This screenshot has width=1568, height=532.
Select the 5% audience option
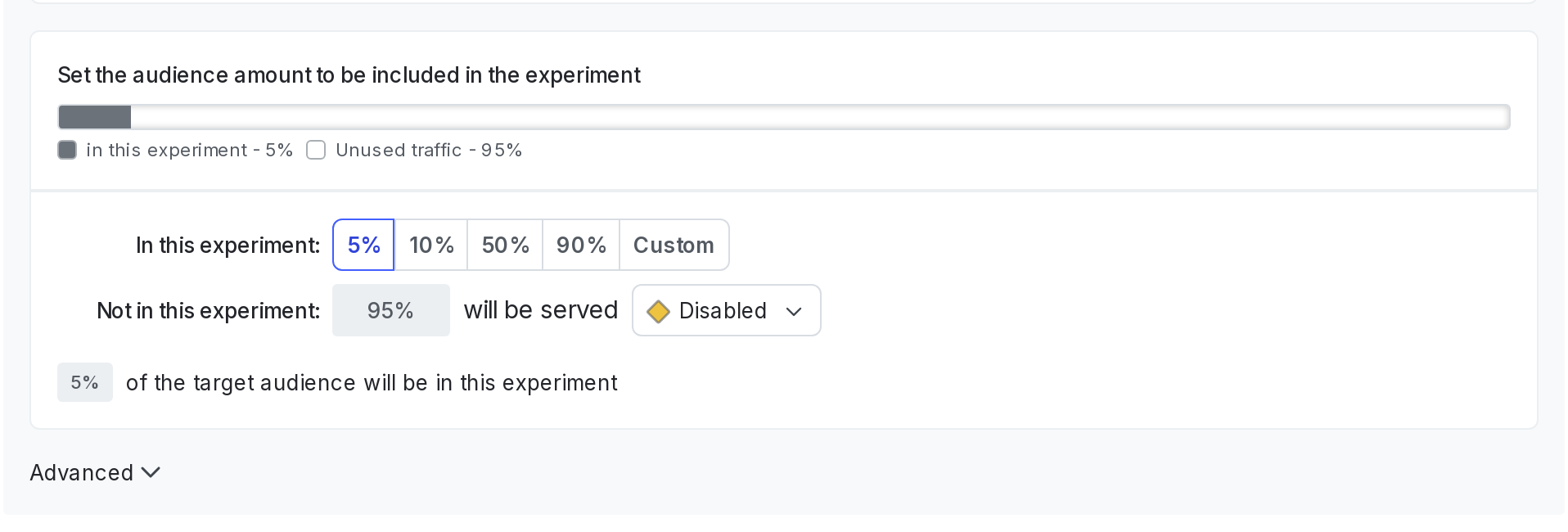coord(363,245)
